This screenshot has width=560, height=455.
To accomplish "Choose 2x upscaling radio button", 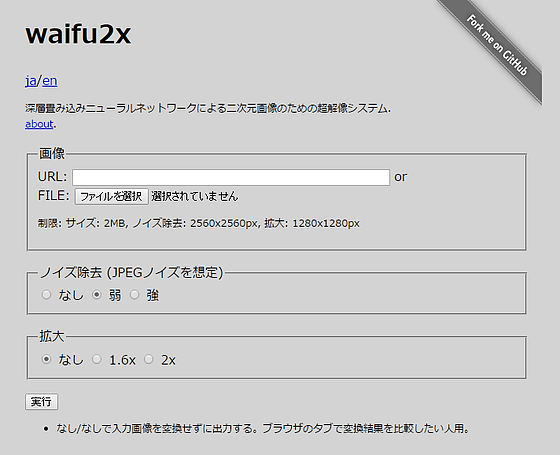I will tap(149, 359).
